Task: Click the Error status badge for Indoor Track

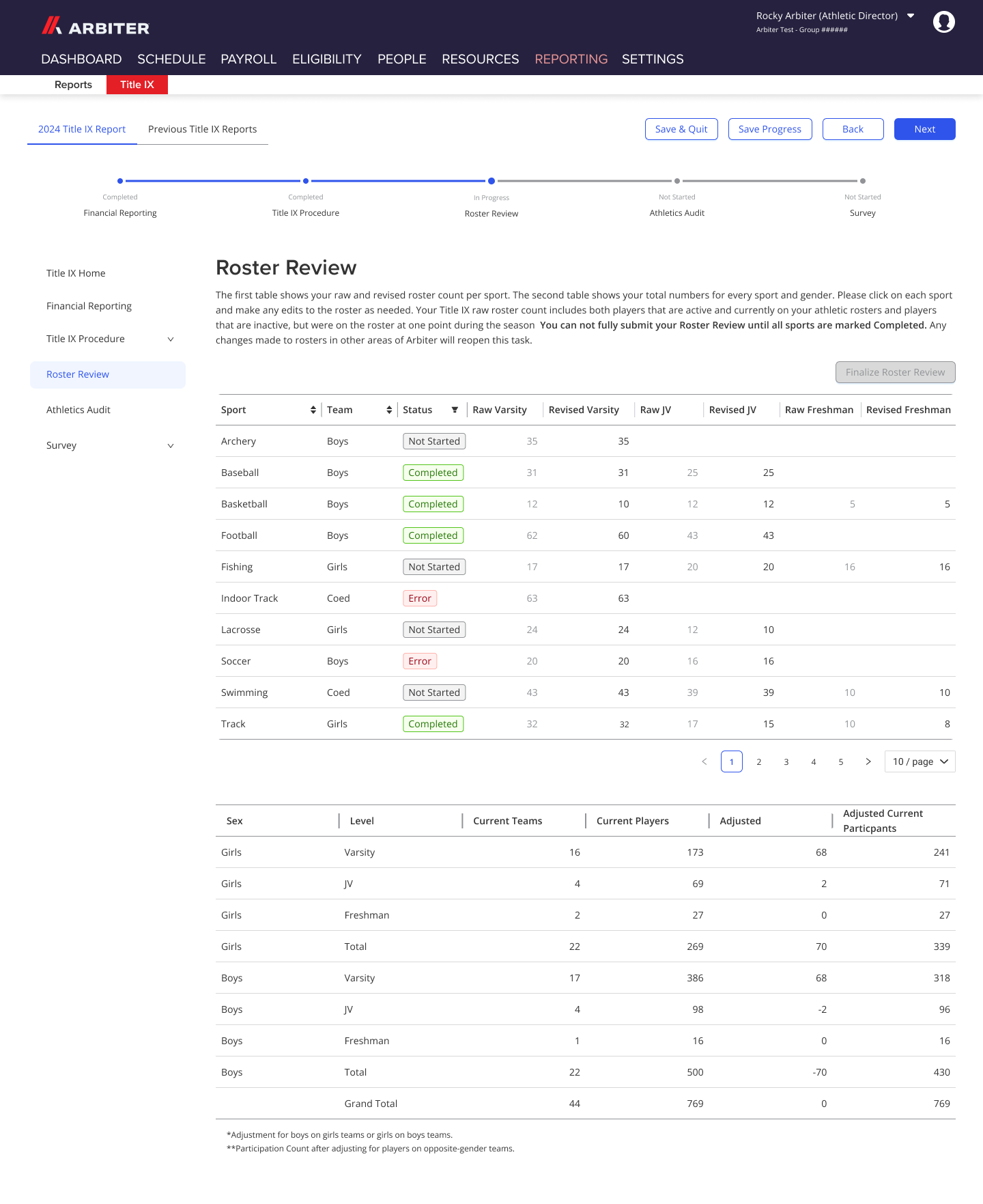Action: pos(420,598)
